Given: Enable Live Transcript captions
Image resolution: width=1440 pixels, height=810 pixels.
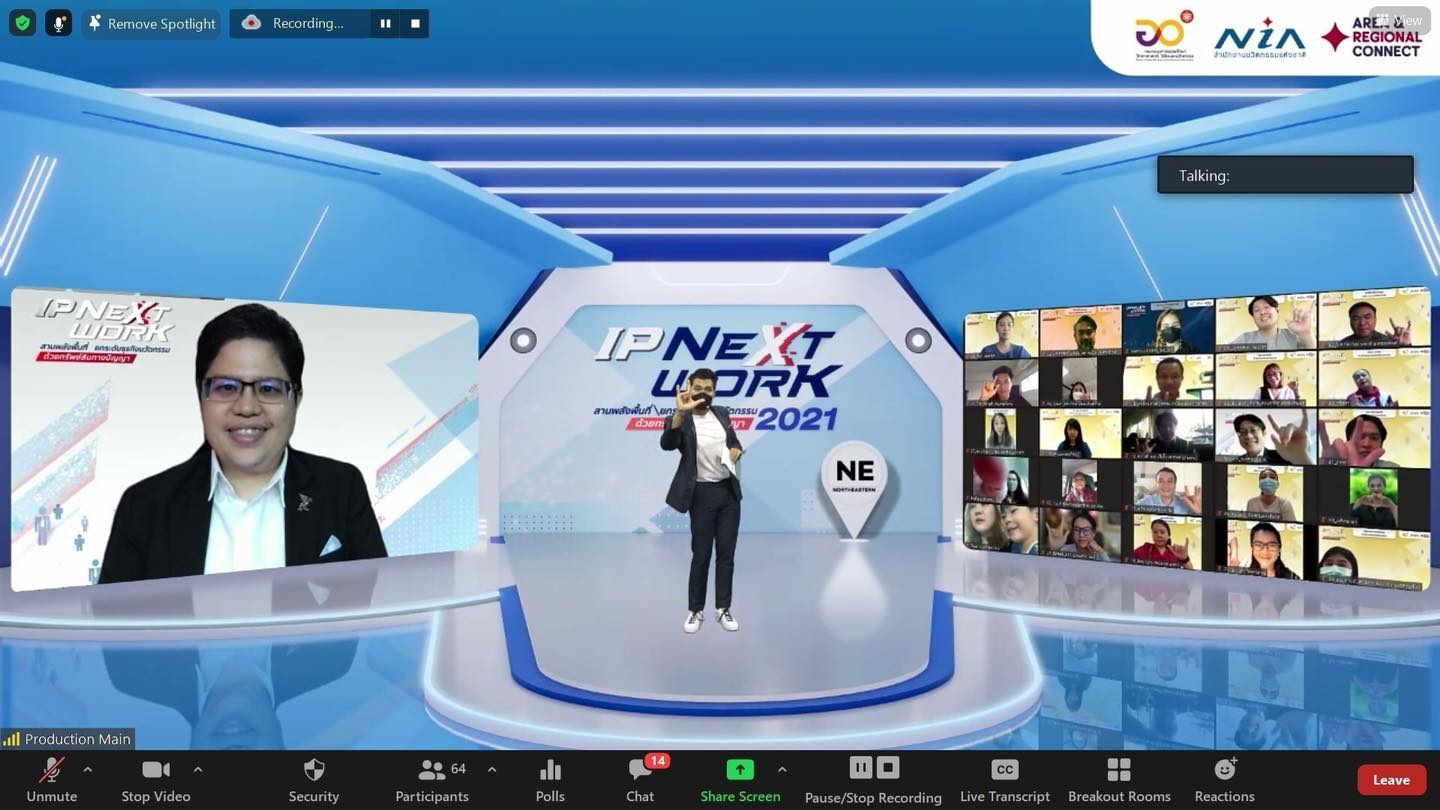Looking at the screenshot, I should 1005,780.
